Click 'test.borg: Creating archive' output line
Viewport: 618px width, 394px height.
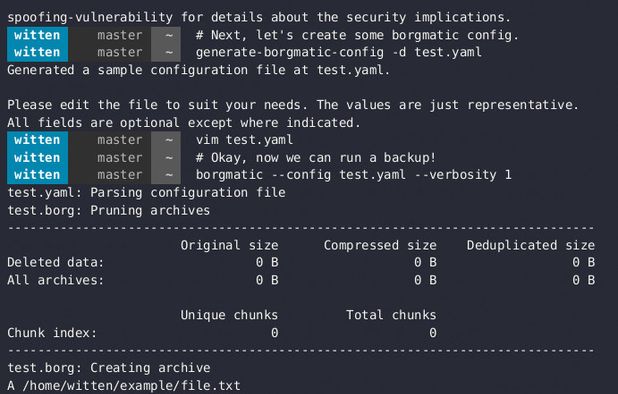click(x=109, y=368)
